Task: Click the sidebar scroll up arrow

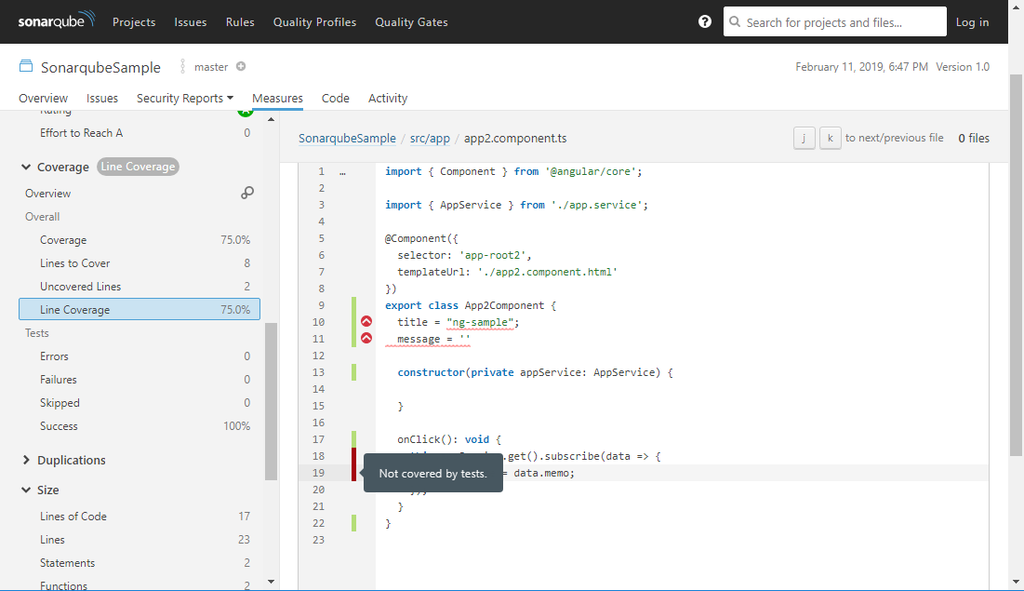Action: pyautogui.click(x=271, y=120)
